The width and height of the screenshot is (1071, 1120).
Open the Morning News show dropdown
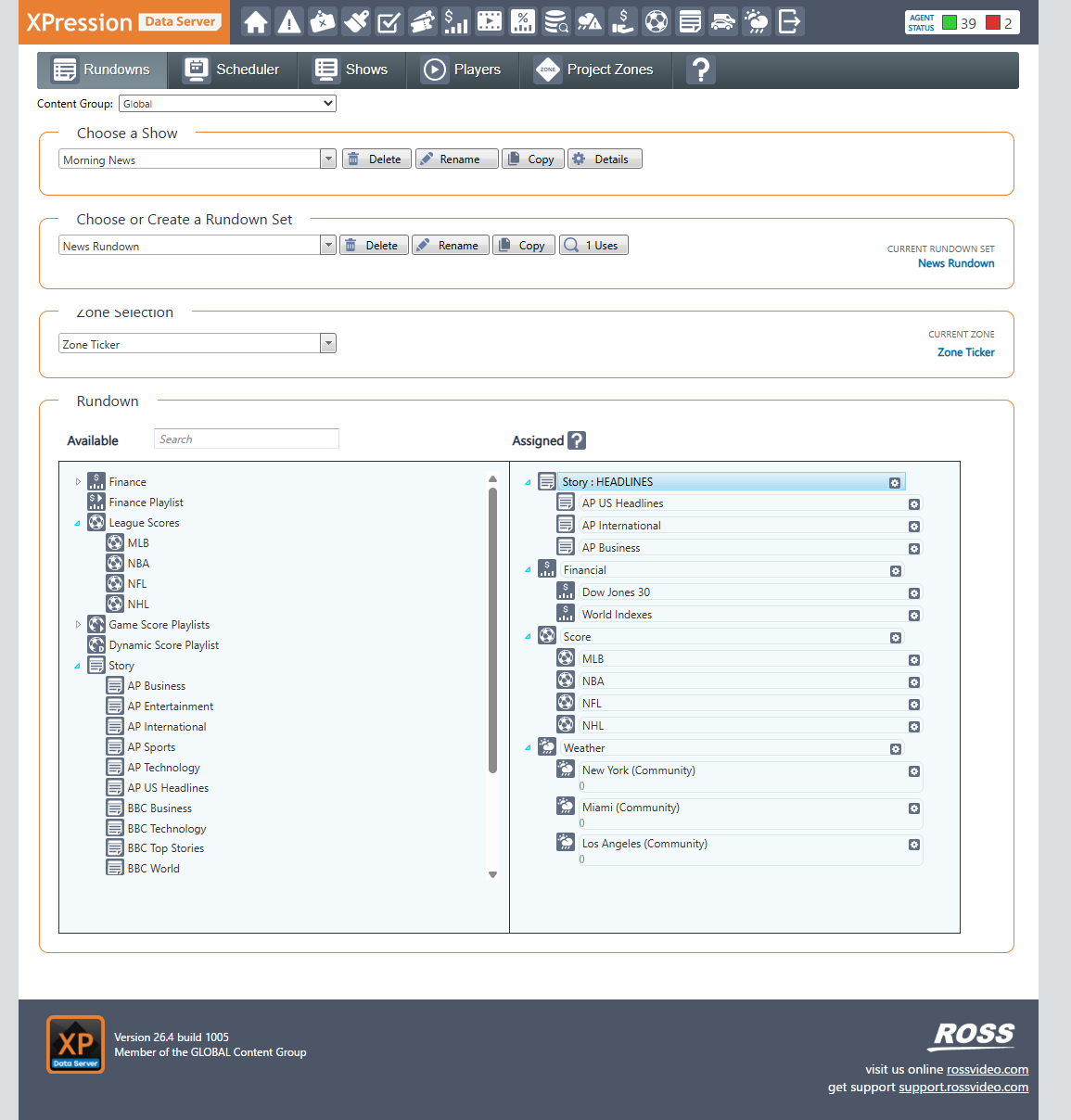328,159
